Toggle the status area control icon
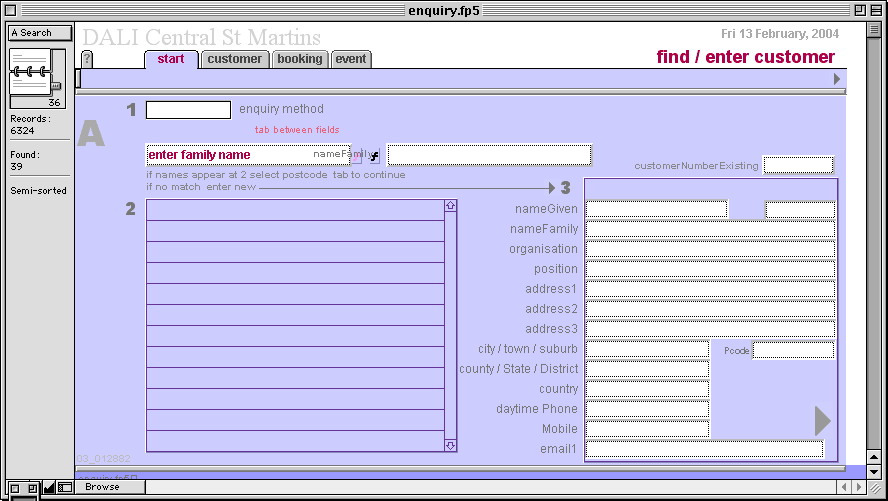888x501 pixels. point(64,487)
